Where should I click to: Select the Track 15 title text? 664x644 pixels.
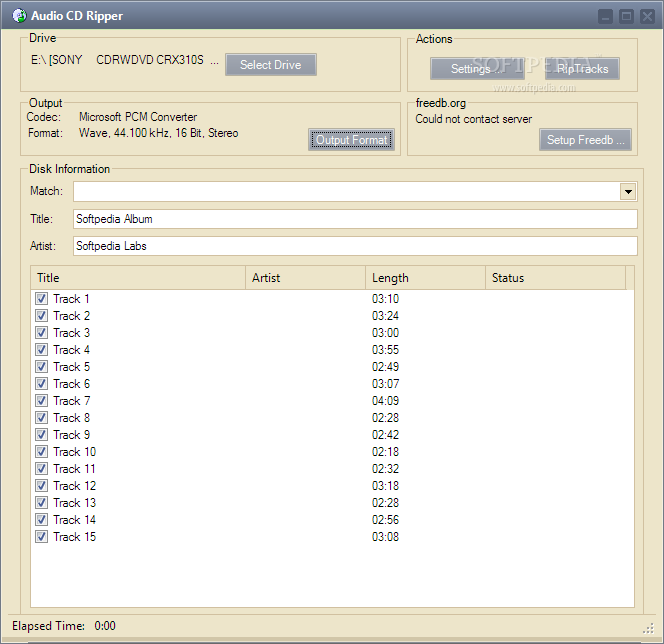pos(75,536)
